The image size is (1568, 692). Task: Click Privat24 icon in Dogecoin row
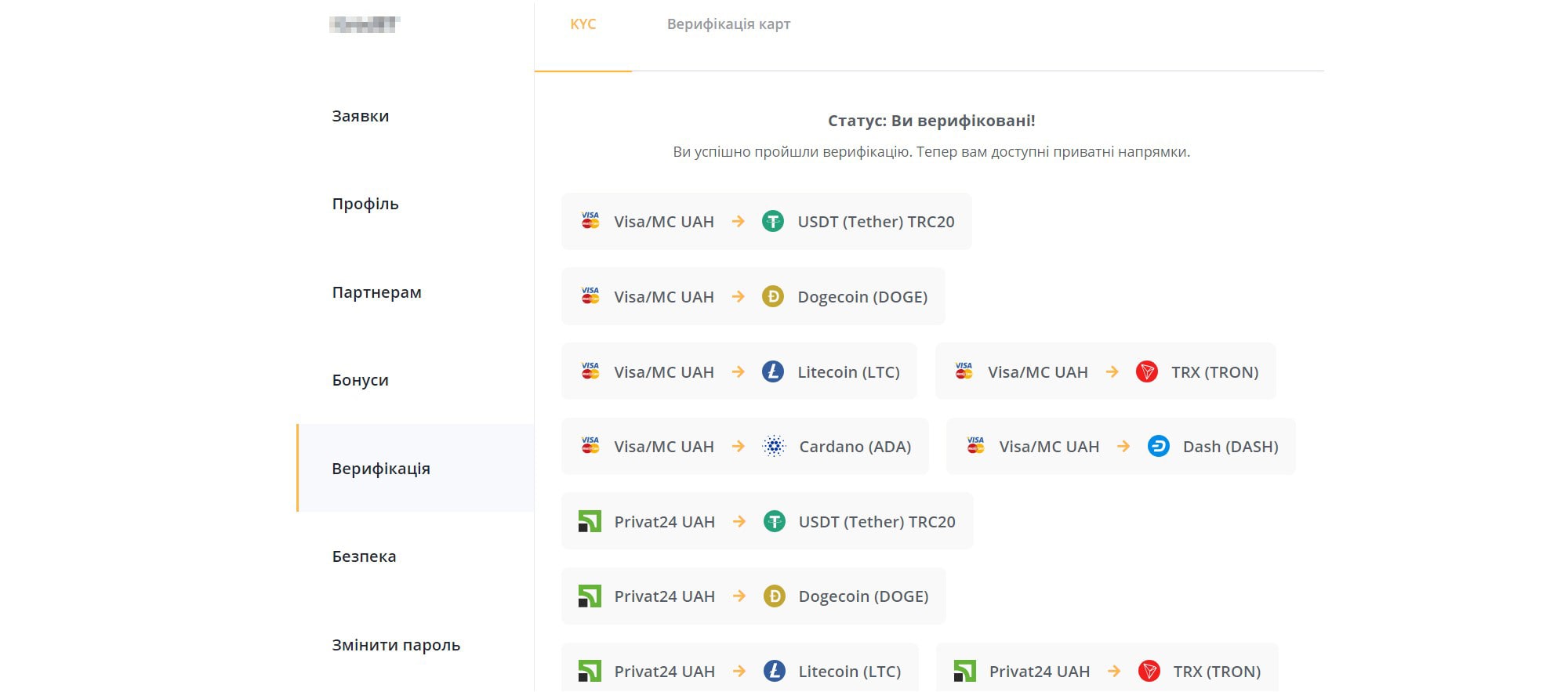coord(590,596)
